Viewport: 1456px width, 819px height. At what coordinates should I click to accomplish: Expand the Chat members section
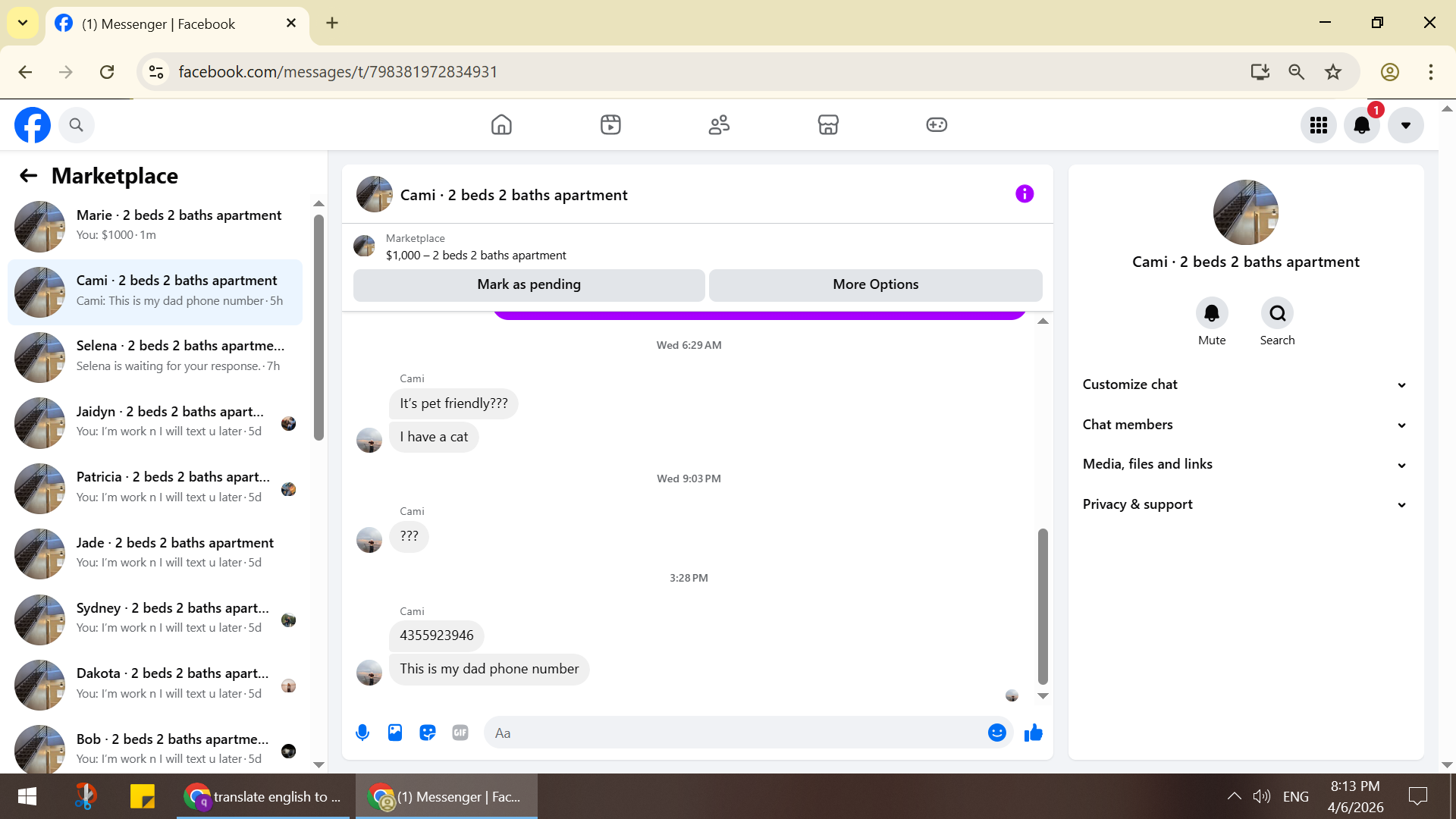pos(1245,425)
